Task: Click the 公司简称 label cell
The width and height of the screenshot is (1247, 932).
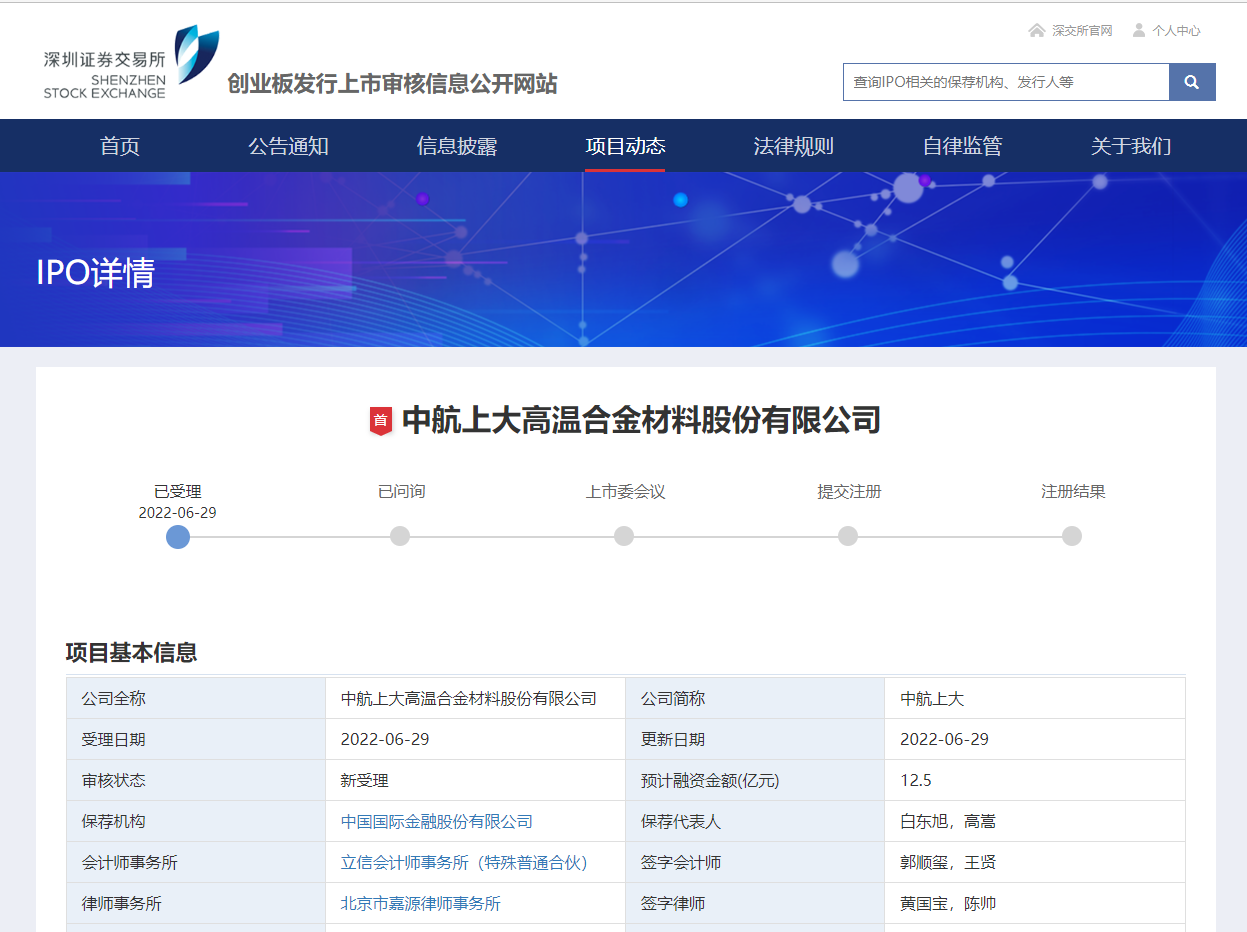Action: (x=755, y=699)
